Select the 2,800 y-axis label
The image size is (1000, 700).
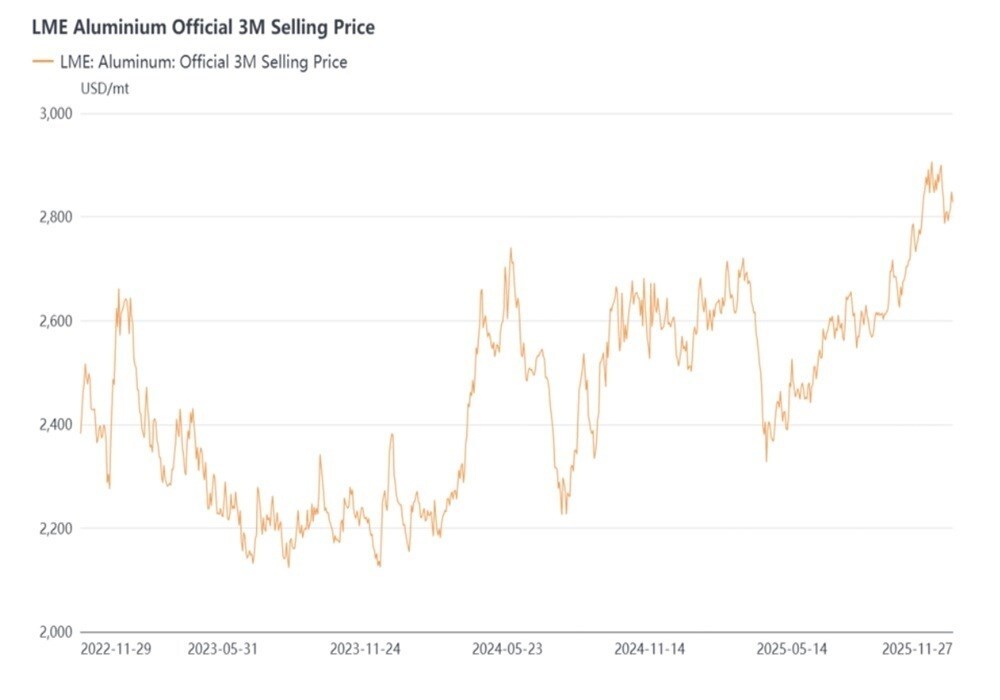(56, 217)
